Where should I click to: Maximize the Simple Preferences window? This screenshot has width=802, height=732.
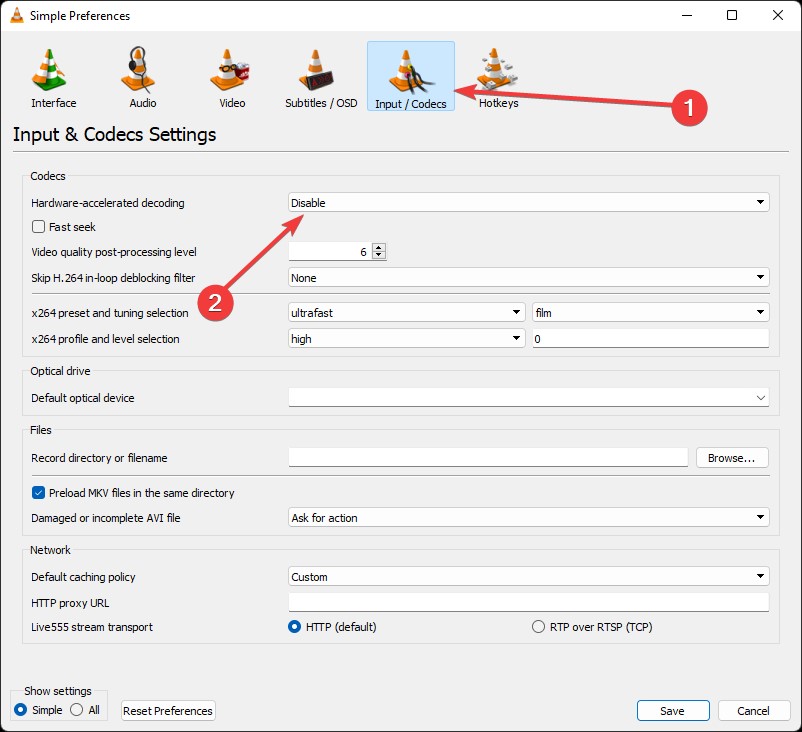pyautogui.click(x=732, y=15)
